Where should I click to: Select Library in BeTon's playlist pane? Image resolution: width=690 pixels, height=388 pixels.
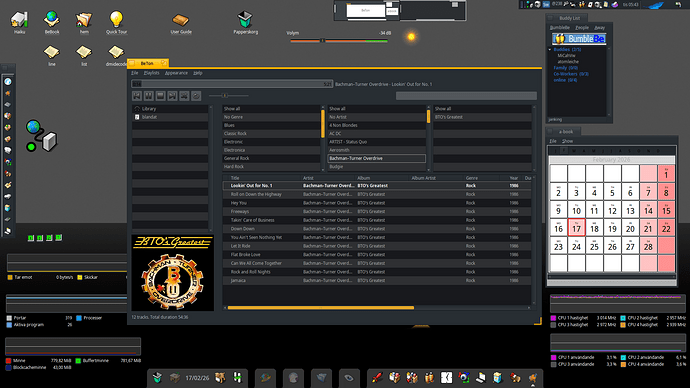[170, 109]
